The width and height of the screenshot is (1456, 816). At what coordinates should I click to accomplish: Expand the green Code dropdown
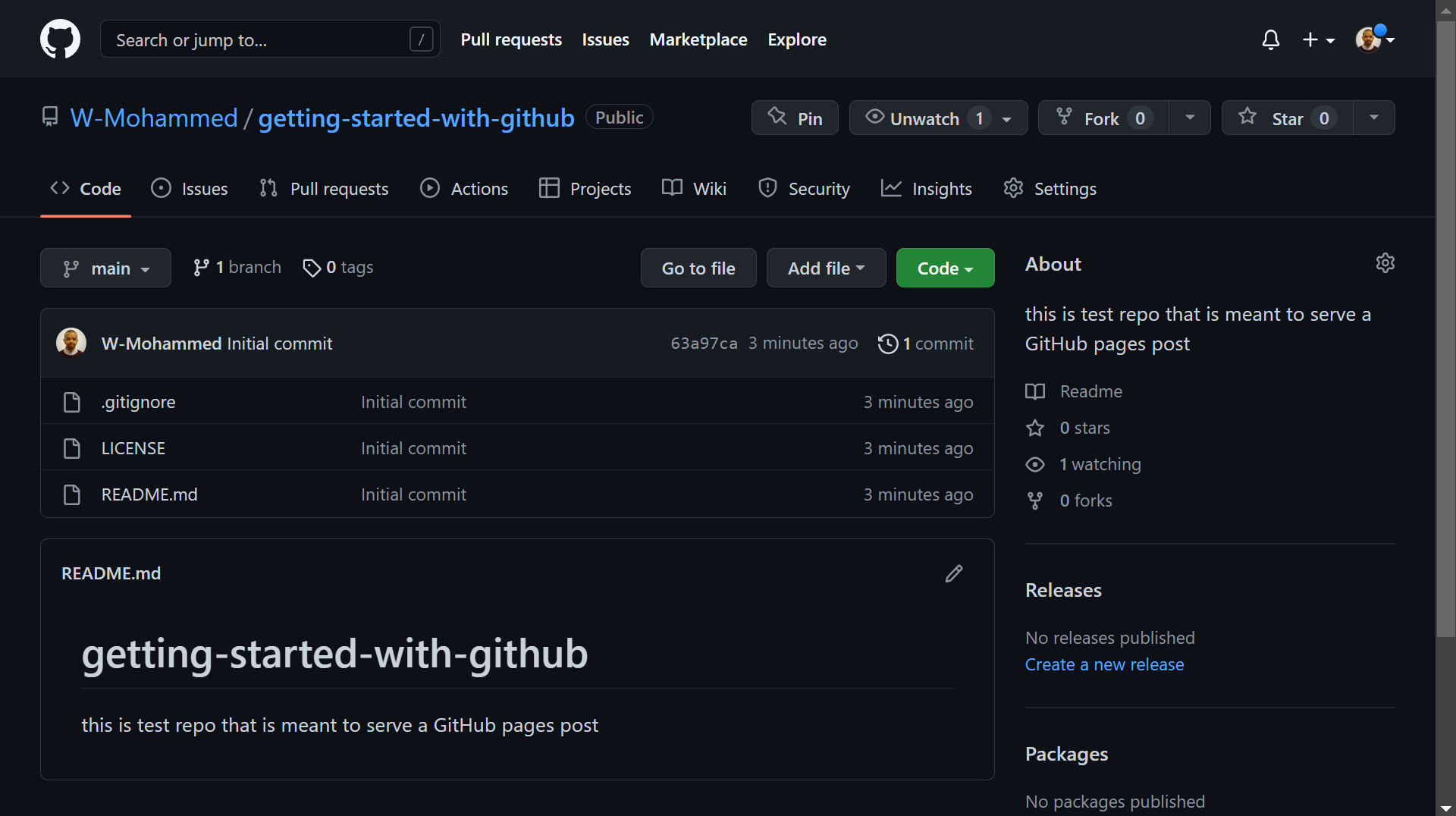(x=945, y=268)
